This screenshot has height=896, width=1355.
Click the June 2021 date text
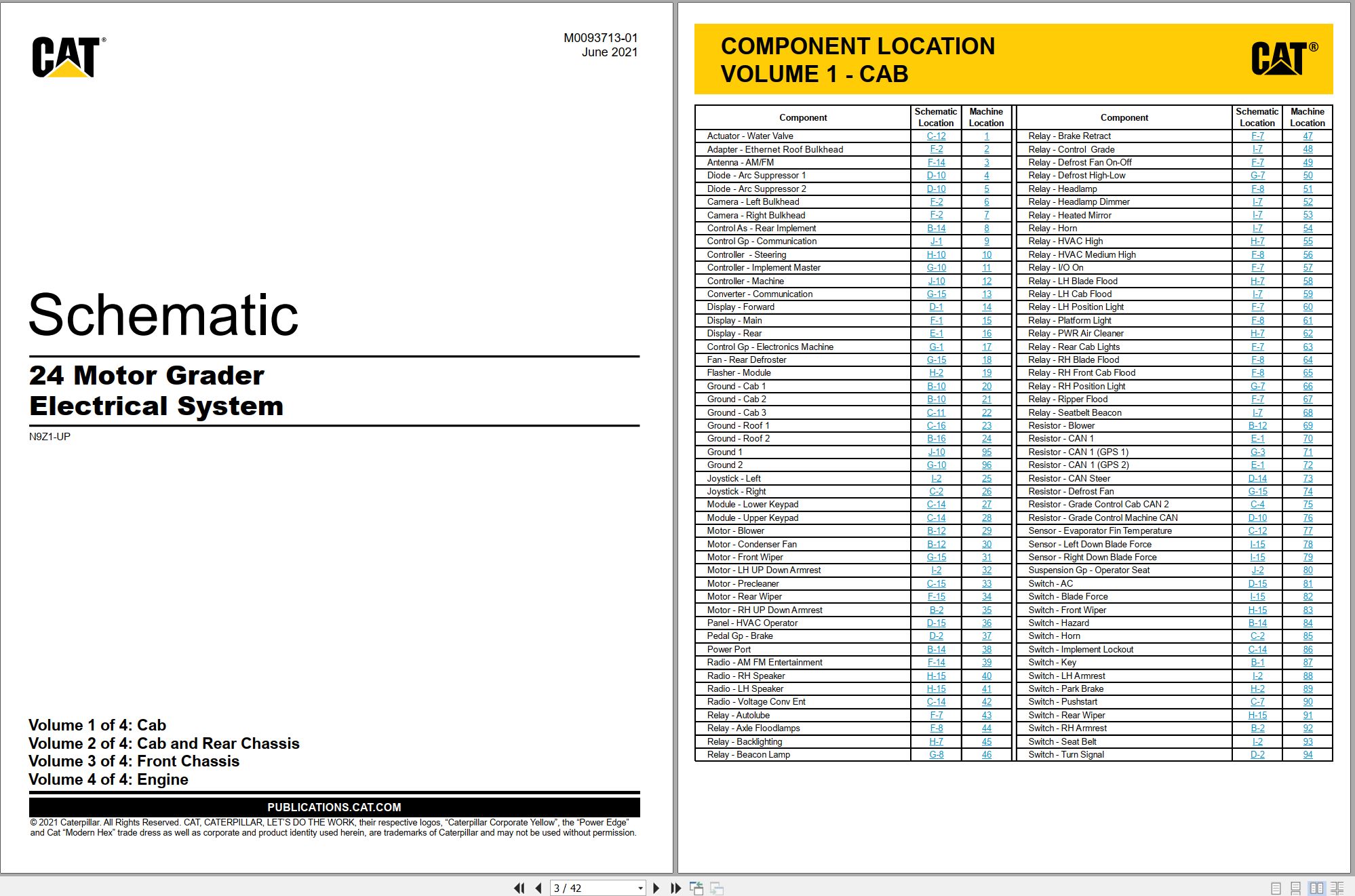click(x=609, y=52)
